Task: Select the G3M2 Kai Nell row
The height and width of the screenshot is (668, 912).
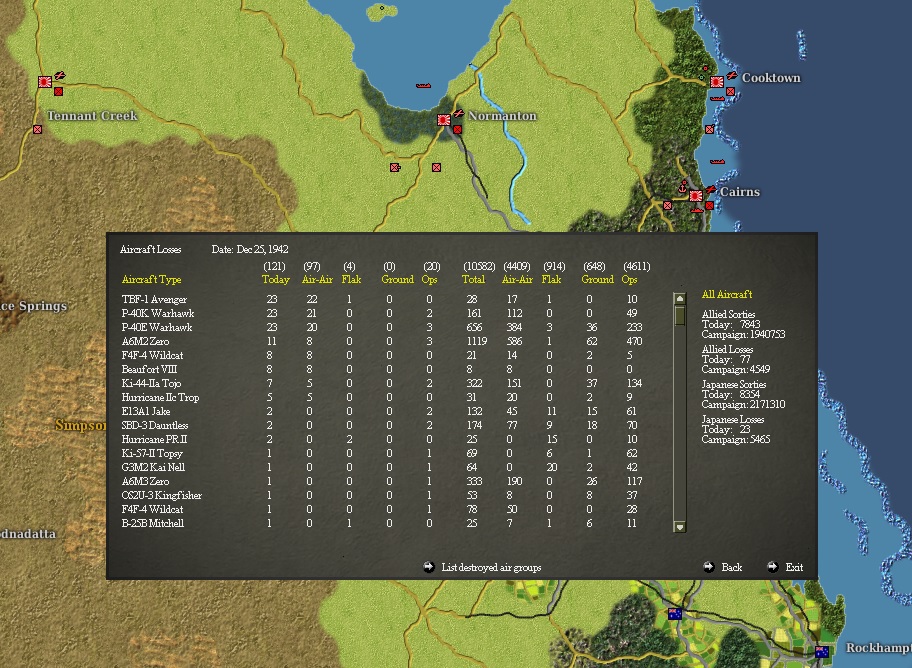Action: (384, 467)
